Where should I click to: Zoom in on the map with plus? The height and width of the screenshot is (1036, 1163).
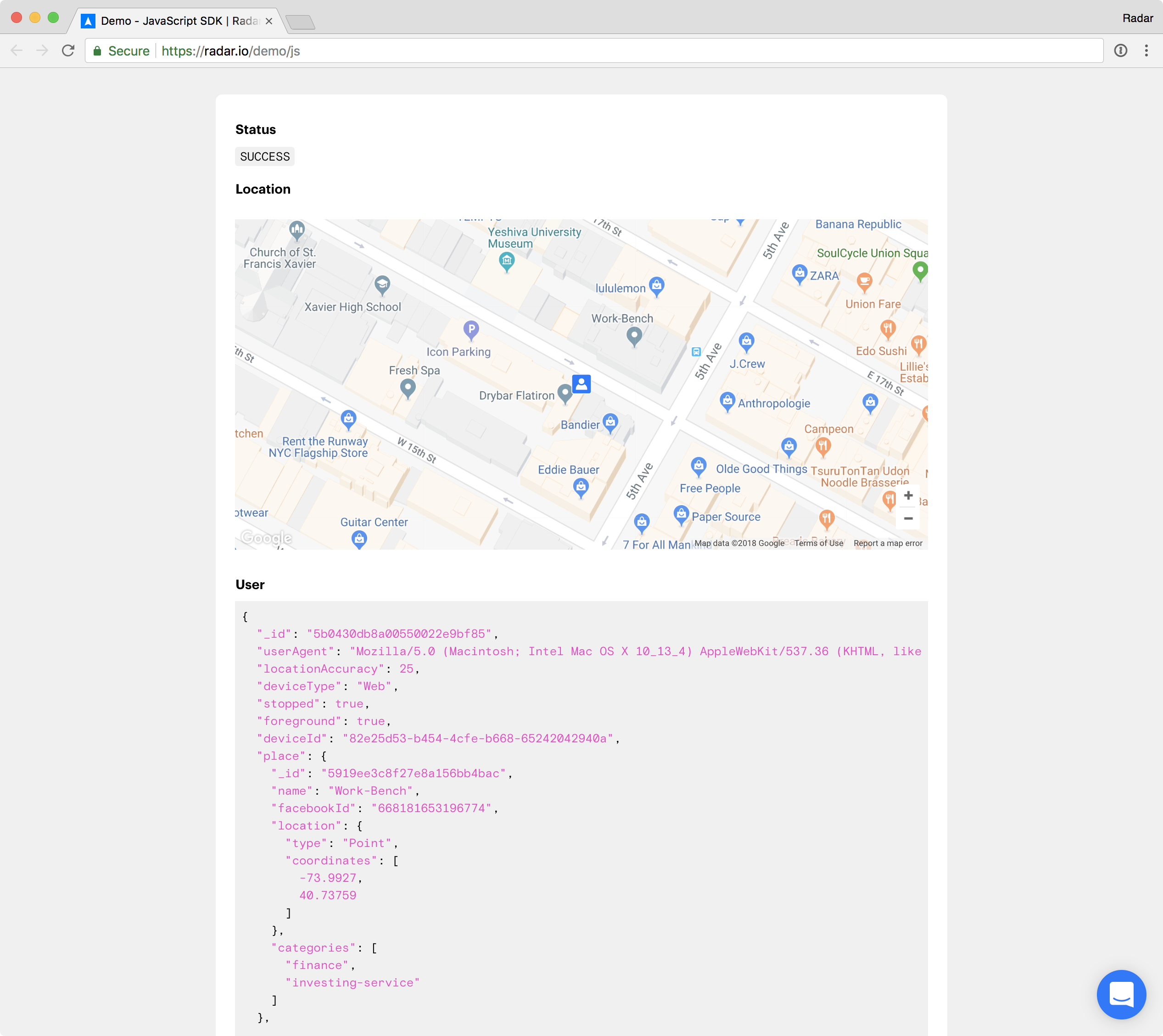[909, 495]
